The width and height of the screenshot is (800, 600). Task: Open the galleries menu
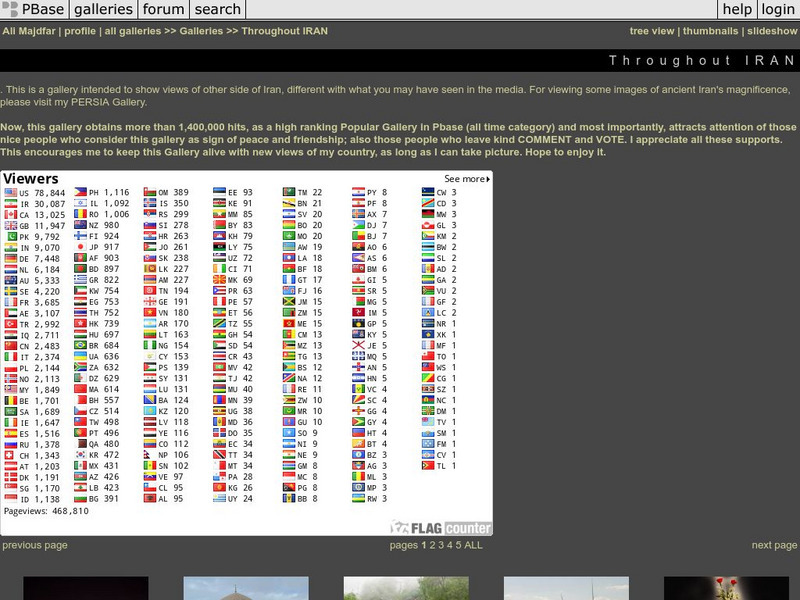[x=103, y=10]
